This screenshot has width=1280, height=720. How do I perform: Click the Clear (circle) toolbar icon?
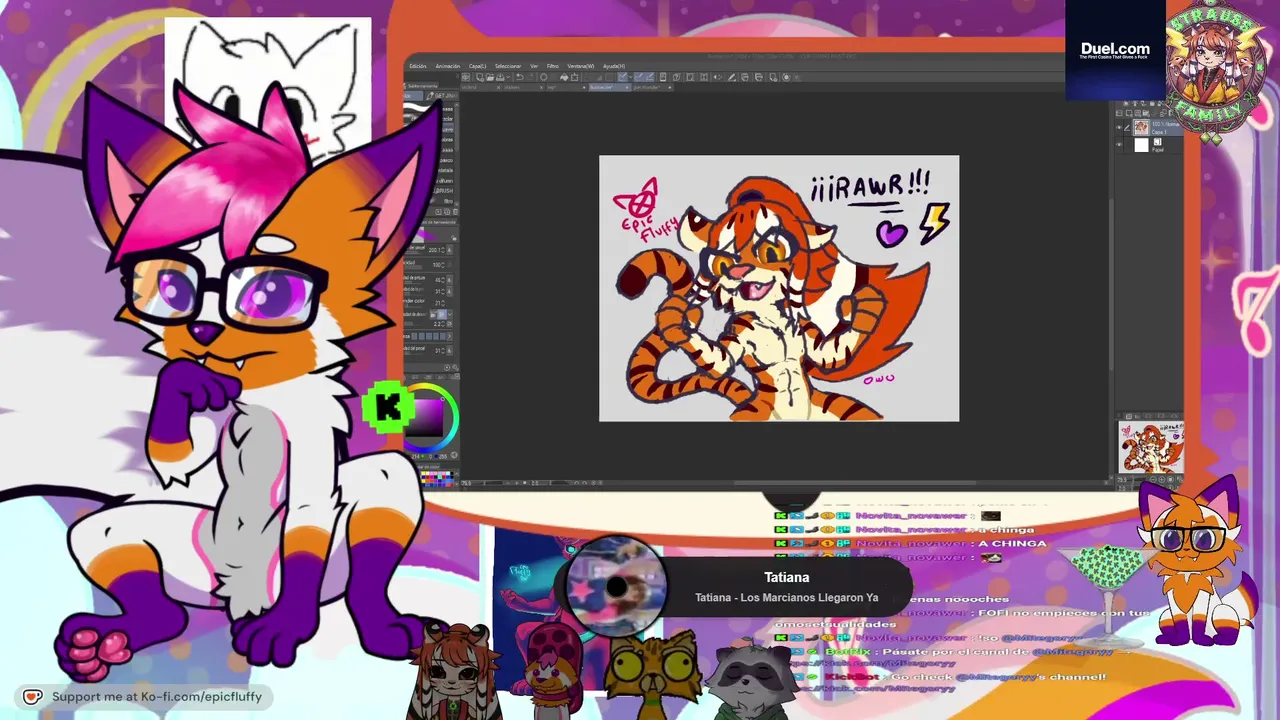coord(544,77)
